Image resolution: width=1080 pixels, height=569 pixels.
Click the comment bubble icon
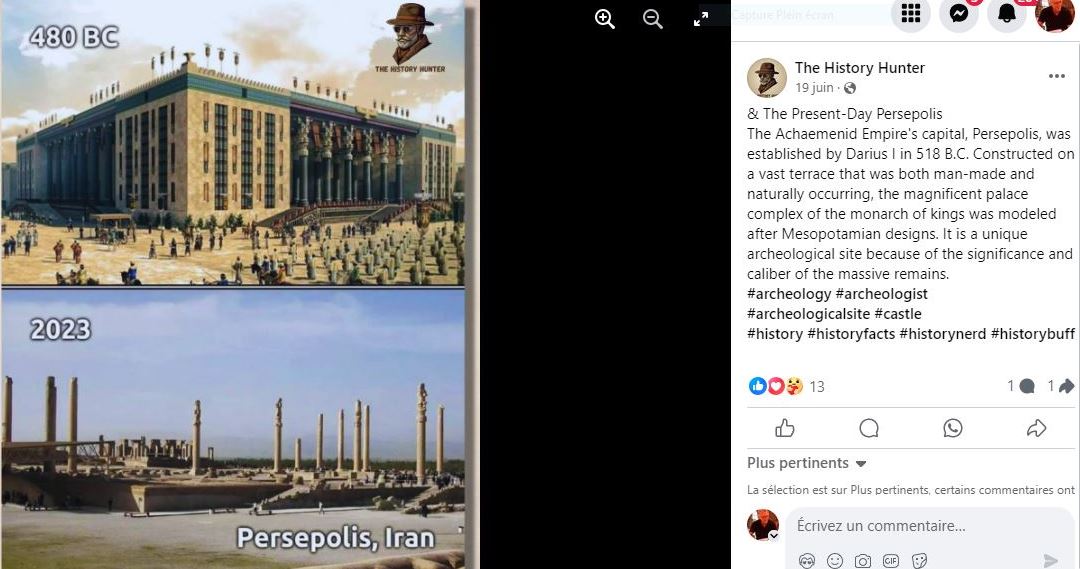tap(869, 428)
